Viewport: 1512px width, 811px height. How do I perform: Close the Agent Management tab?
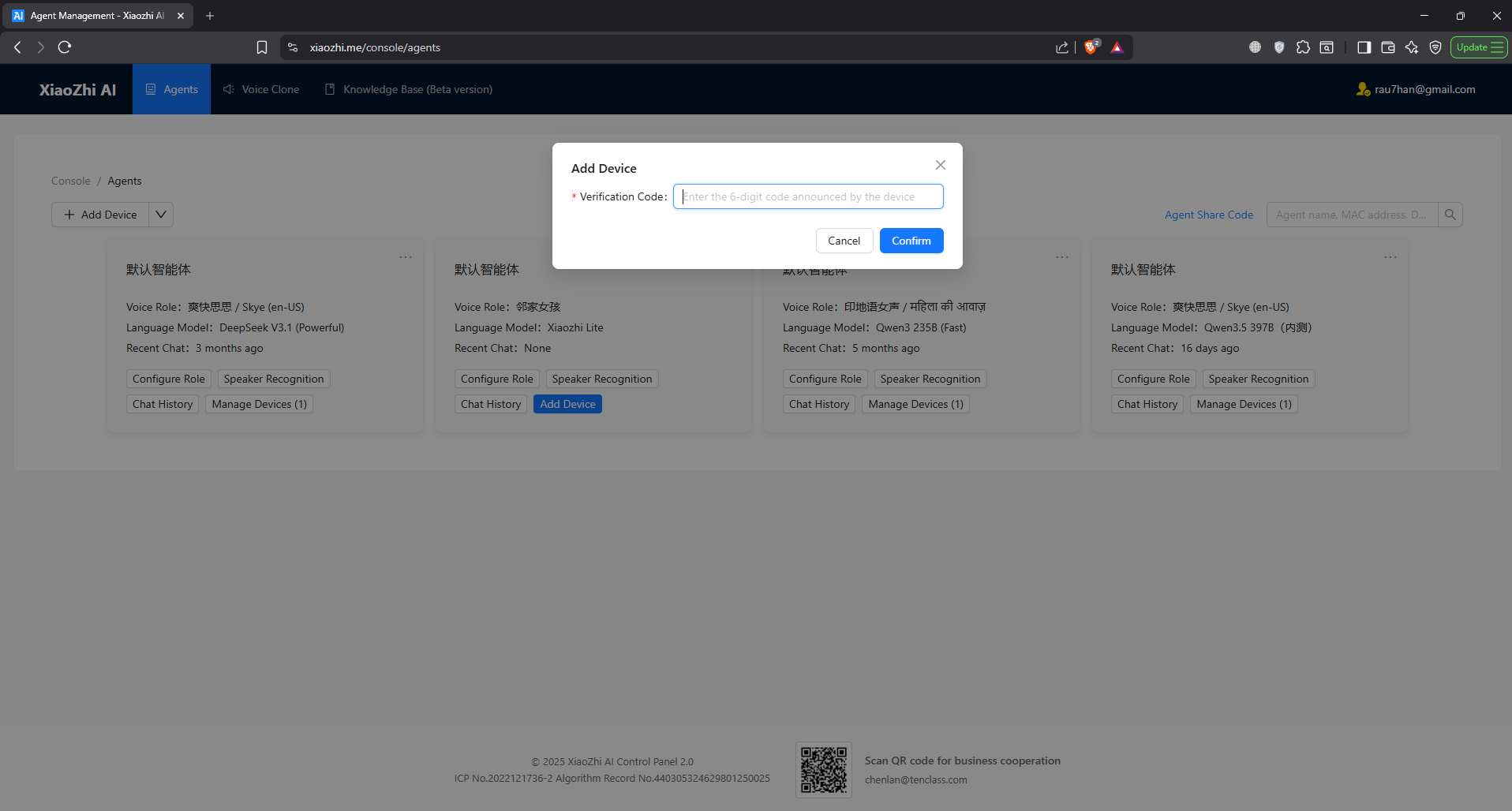pos(181,16)
